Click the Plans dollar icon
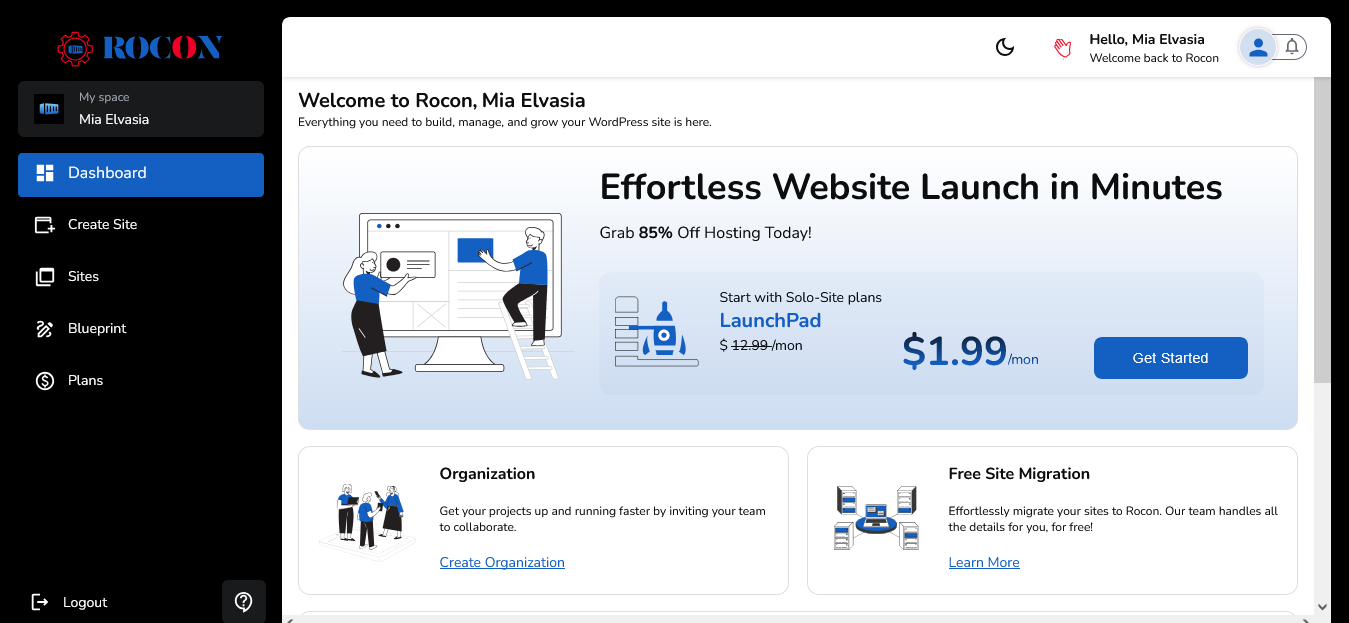The height and width of the screenshot is (623, 1349). [x=45, y=381]
